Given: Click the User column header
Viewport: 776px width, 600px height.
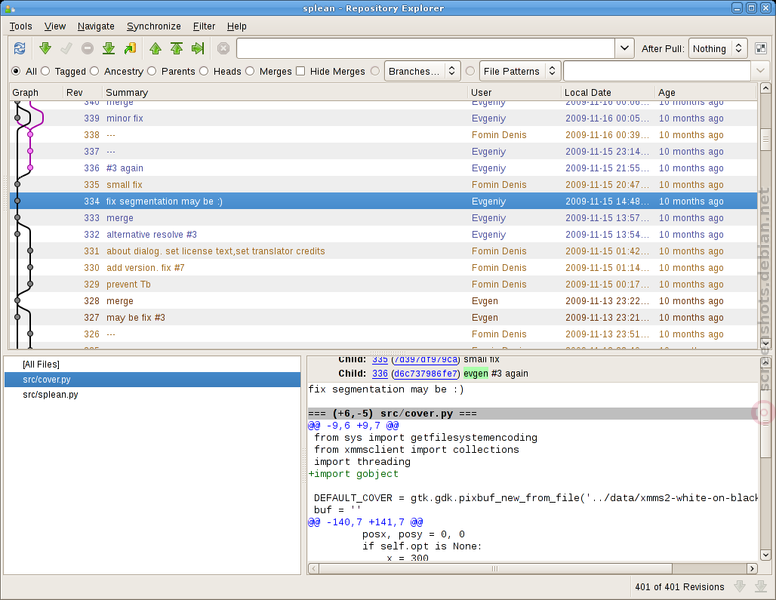Looking at the screenshot, I should tap(514, 93).
